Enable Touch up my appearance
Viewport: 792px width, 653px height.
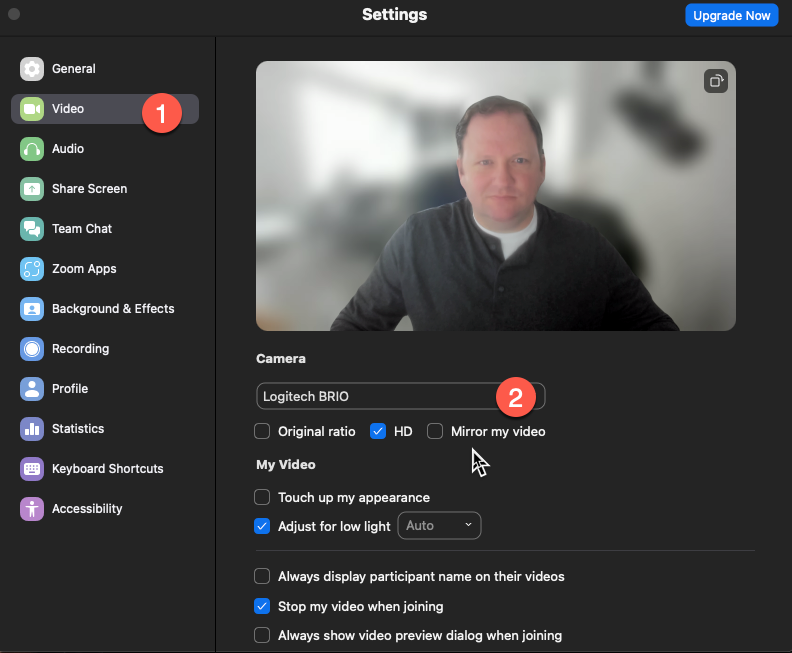262,497
